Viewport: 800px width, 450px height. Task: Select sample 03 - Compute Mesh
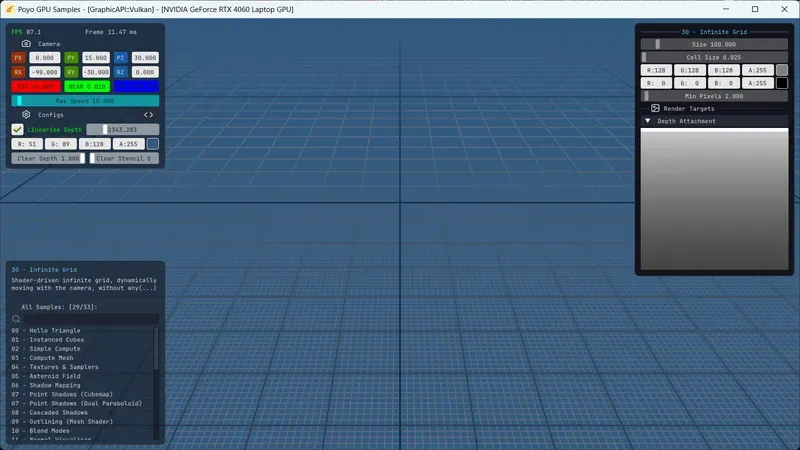(x=42, y=358)
